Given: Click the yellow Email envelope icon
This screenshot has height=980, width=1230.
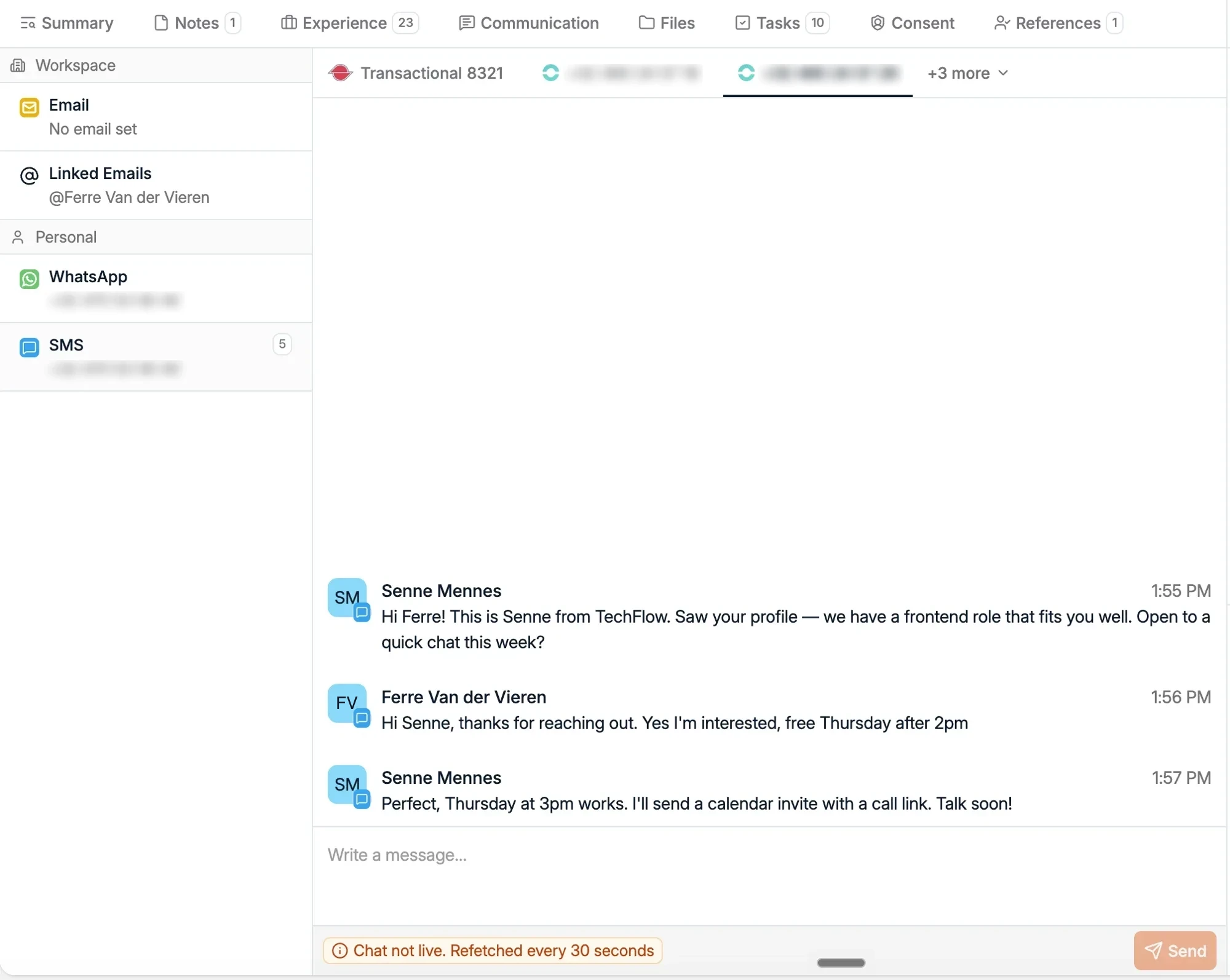Looking at the screenshot, I should (29, 108).
